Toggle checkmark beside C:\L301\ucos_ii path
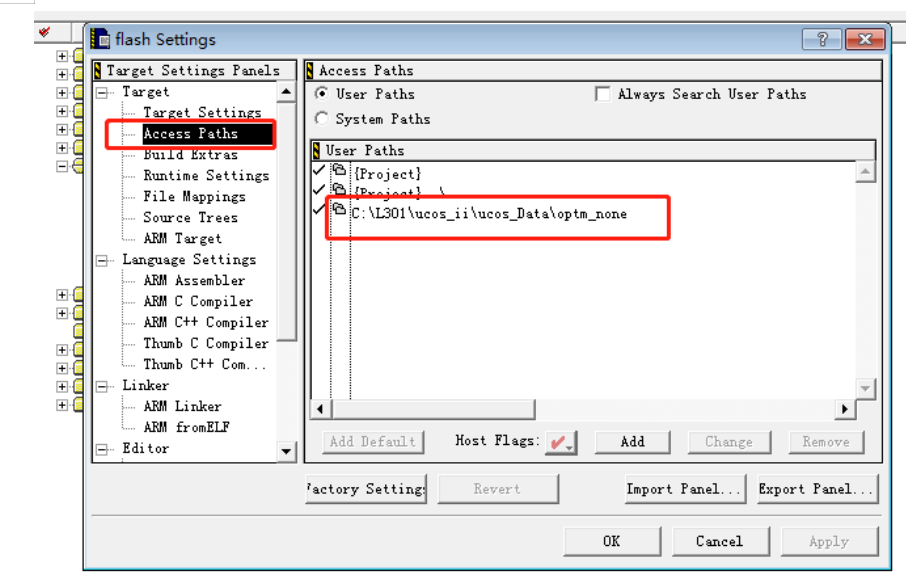 318,209
